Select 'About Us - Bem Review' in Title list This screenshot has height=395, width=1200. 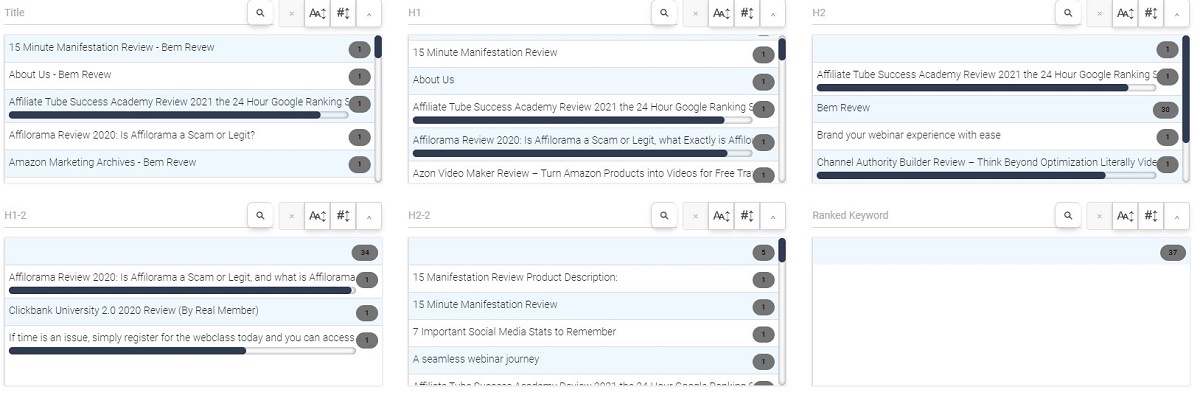[x=190, y=76]
